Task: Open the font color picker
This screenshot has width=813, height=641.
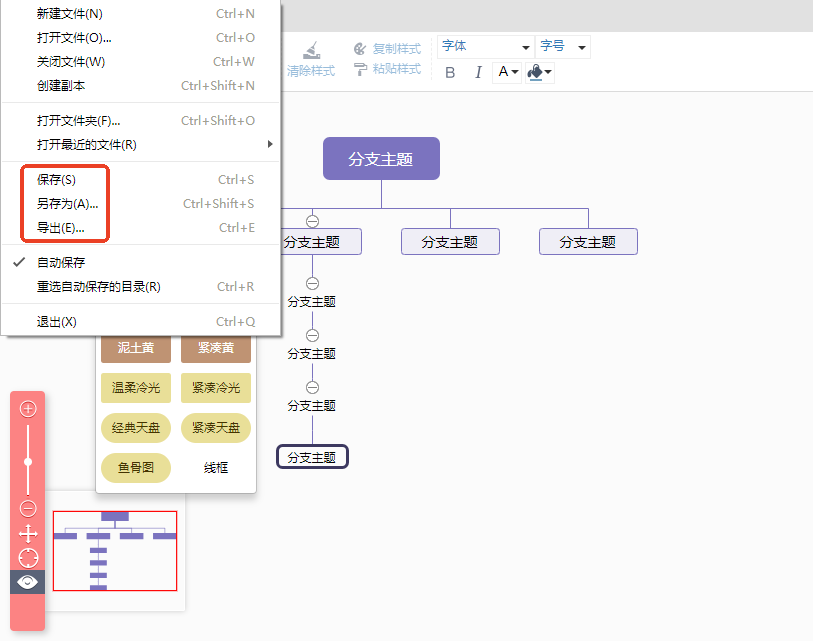Action: (x=507, y=72)
